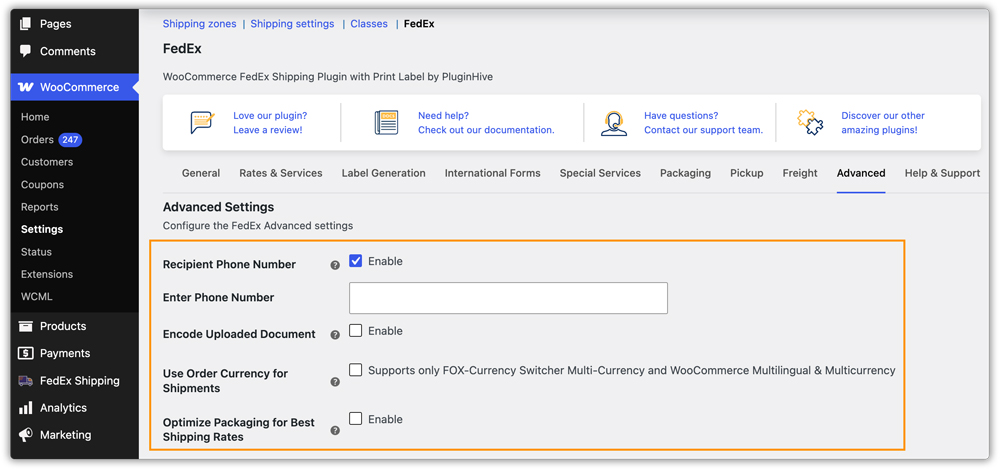Click the FedEx breadcrumb item
The image size is (1000, 470).
419,24
